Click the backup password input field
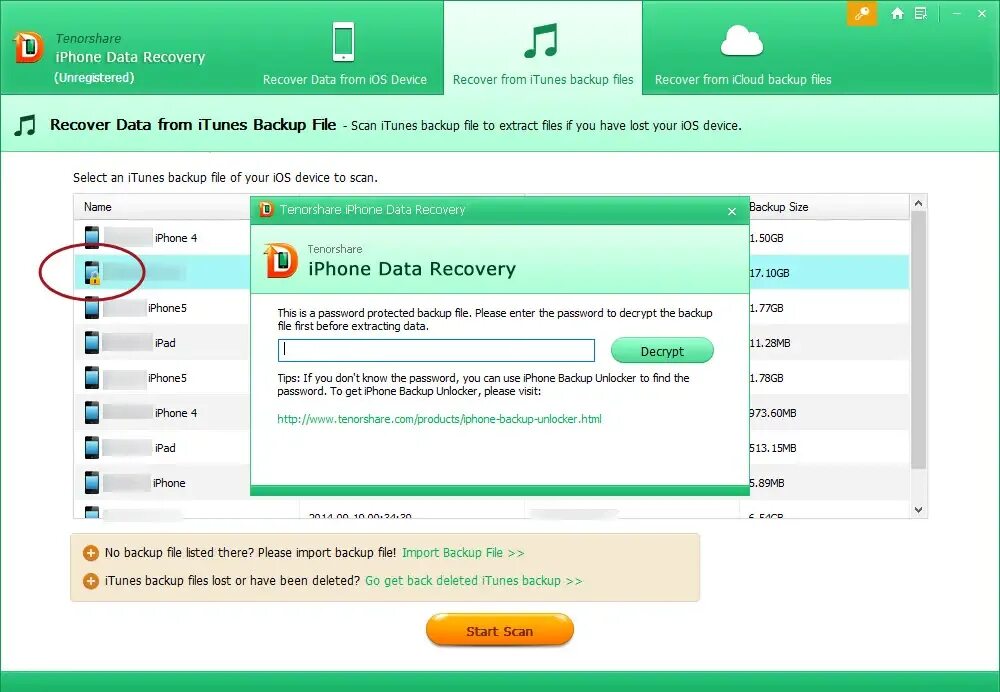Image resolution: width=1000 pixels, height=692 pixels. pos(436,350)
